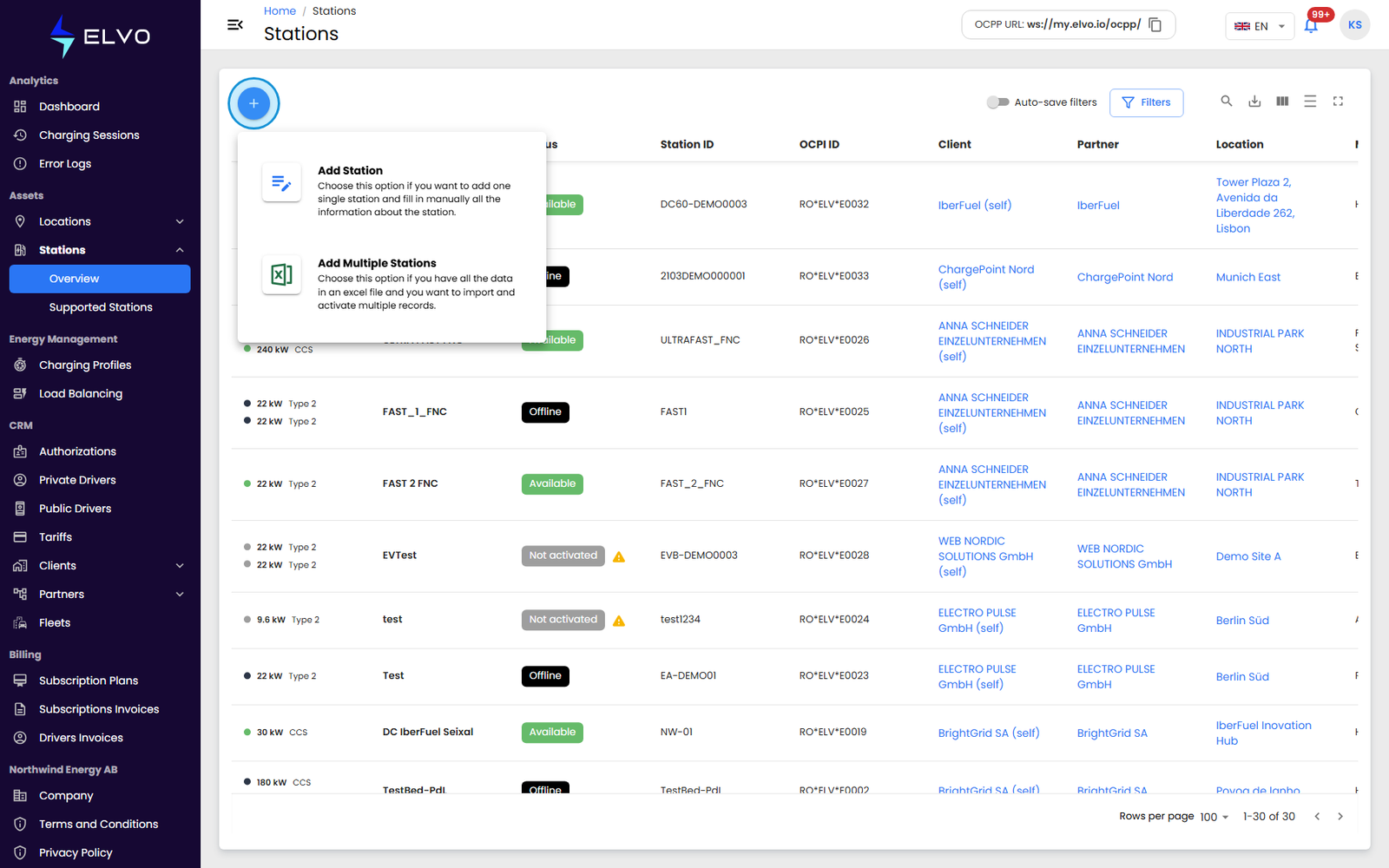Viewport: 1389px width, 868px height.
Task: Copy the OCPP URL
Action: coord(1155,25)
